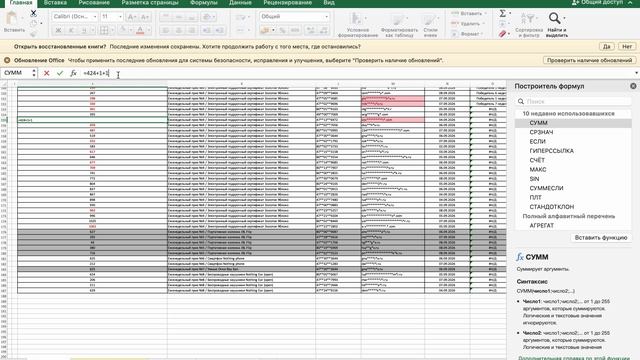The width and height of the screenshot is (640, 360).
Task: Pick fill color bucket swatch
Action: pyautogui.click(x=122, y=30)
